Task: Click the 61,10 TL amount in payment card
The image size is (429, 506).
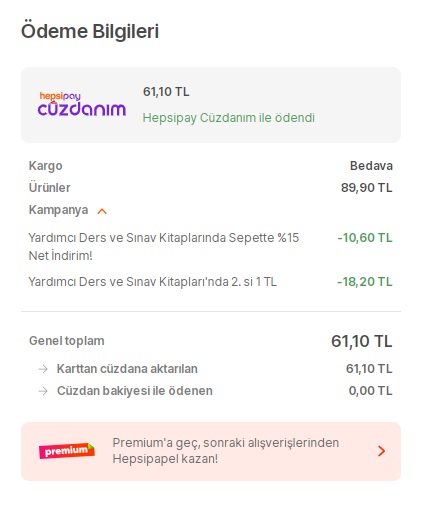Action: pos(166,92)
